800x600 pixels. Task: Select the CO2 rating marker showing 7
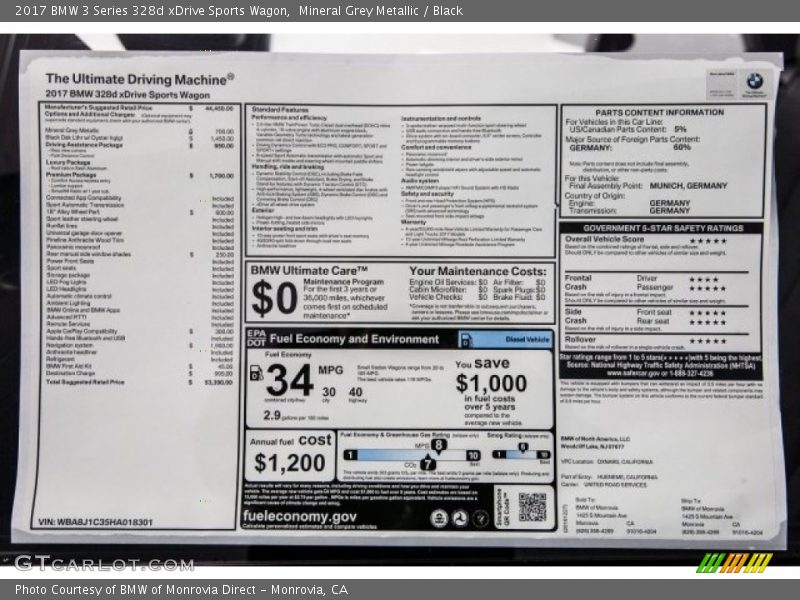pos(427,463)
